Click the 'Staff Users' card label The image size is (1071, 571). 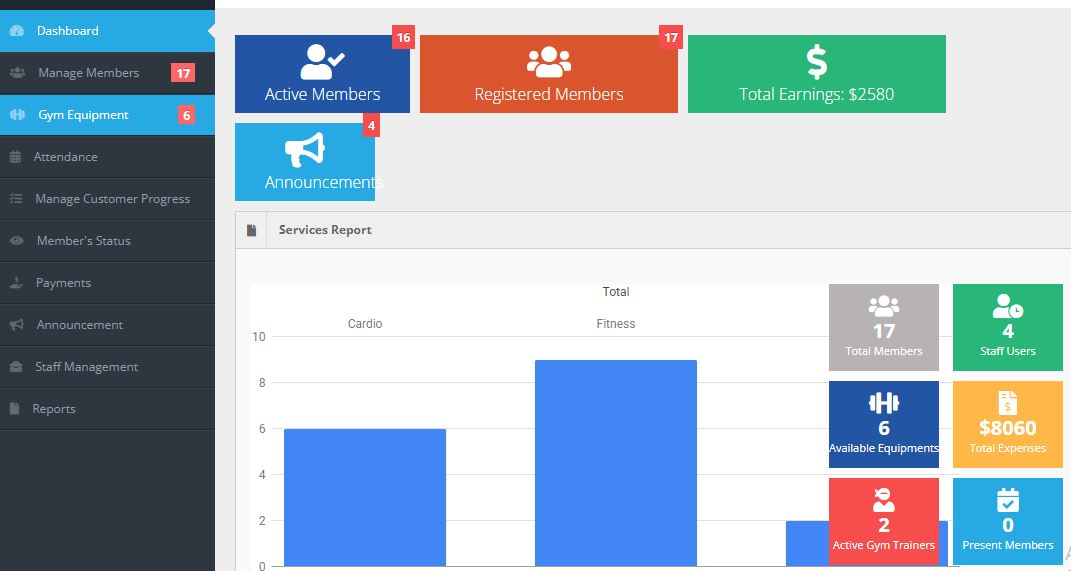click(x=1007, y=351)
